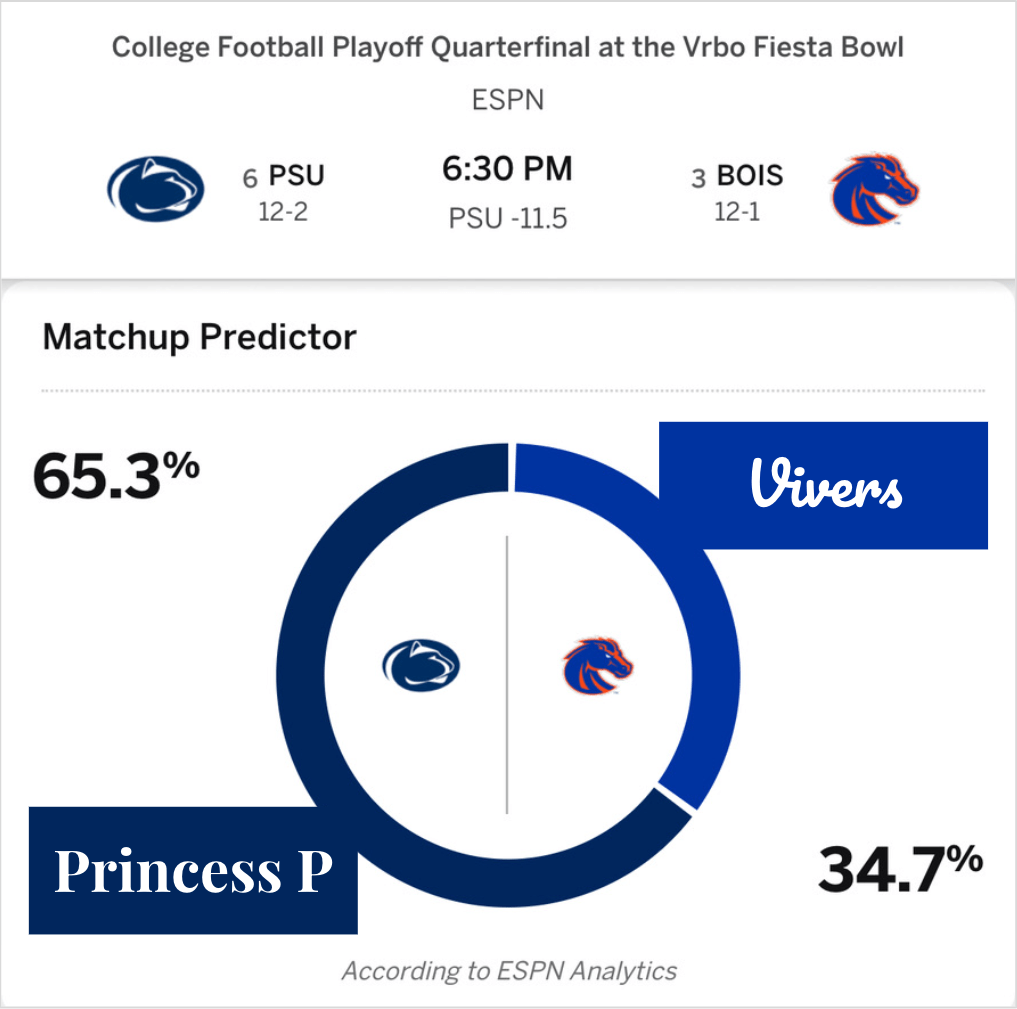Click the Penn State logo in the header
The image size is (1017, 1009).
click(x=156, y=189)
